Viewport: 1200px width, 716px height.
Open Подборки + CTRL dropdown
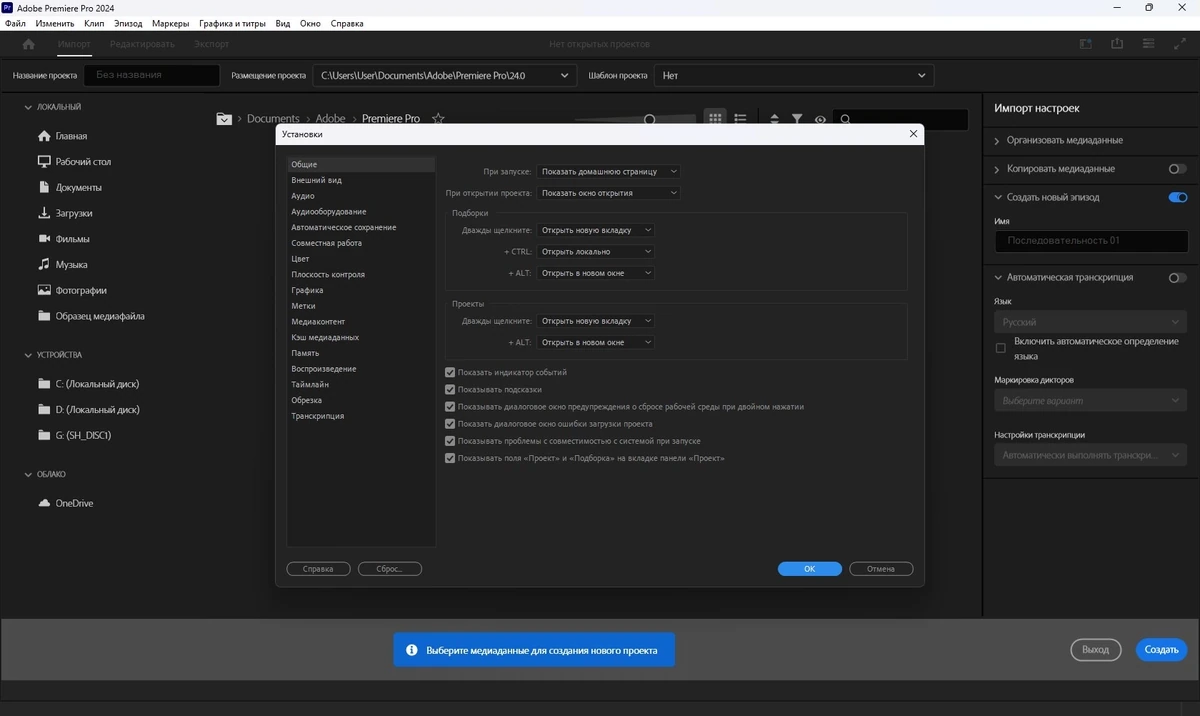pyautogui.click(x=596, y=252)
